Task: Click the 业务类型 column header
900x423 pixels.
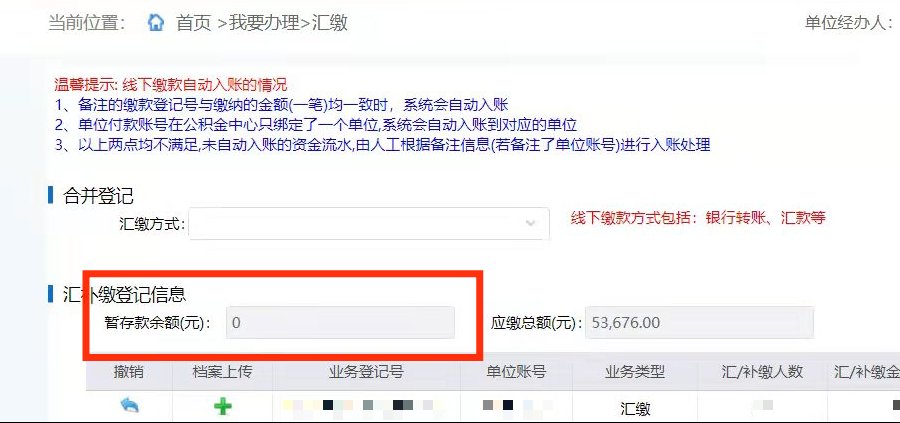Action: click(635, 372)
